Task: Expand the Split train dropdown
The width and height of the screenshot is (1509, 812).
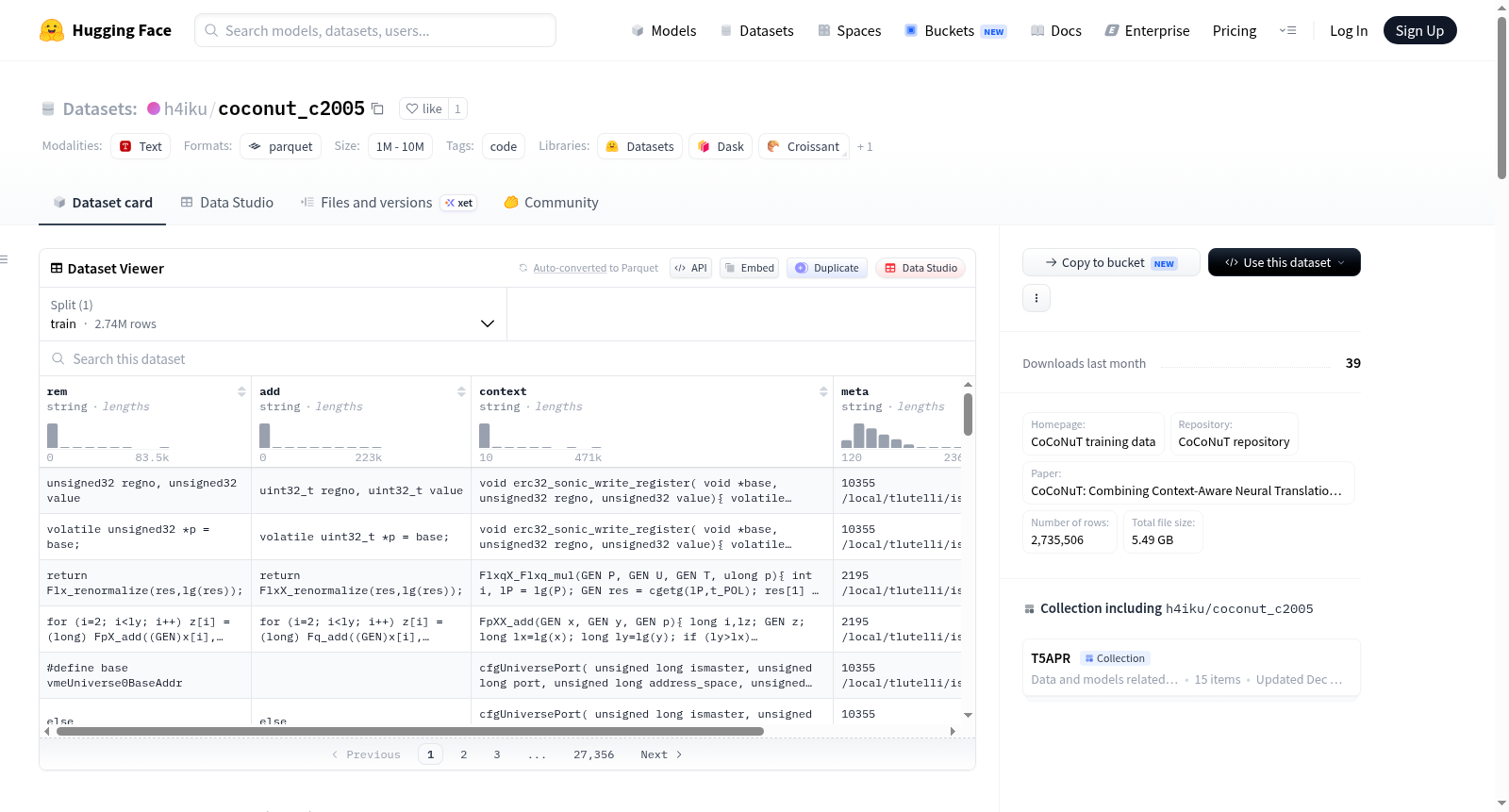Action: [274, 314]
